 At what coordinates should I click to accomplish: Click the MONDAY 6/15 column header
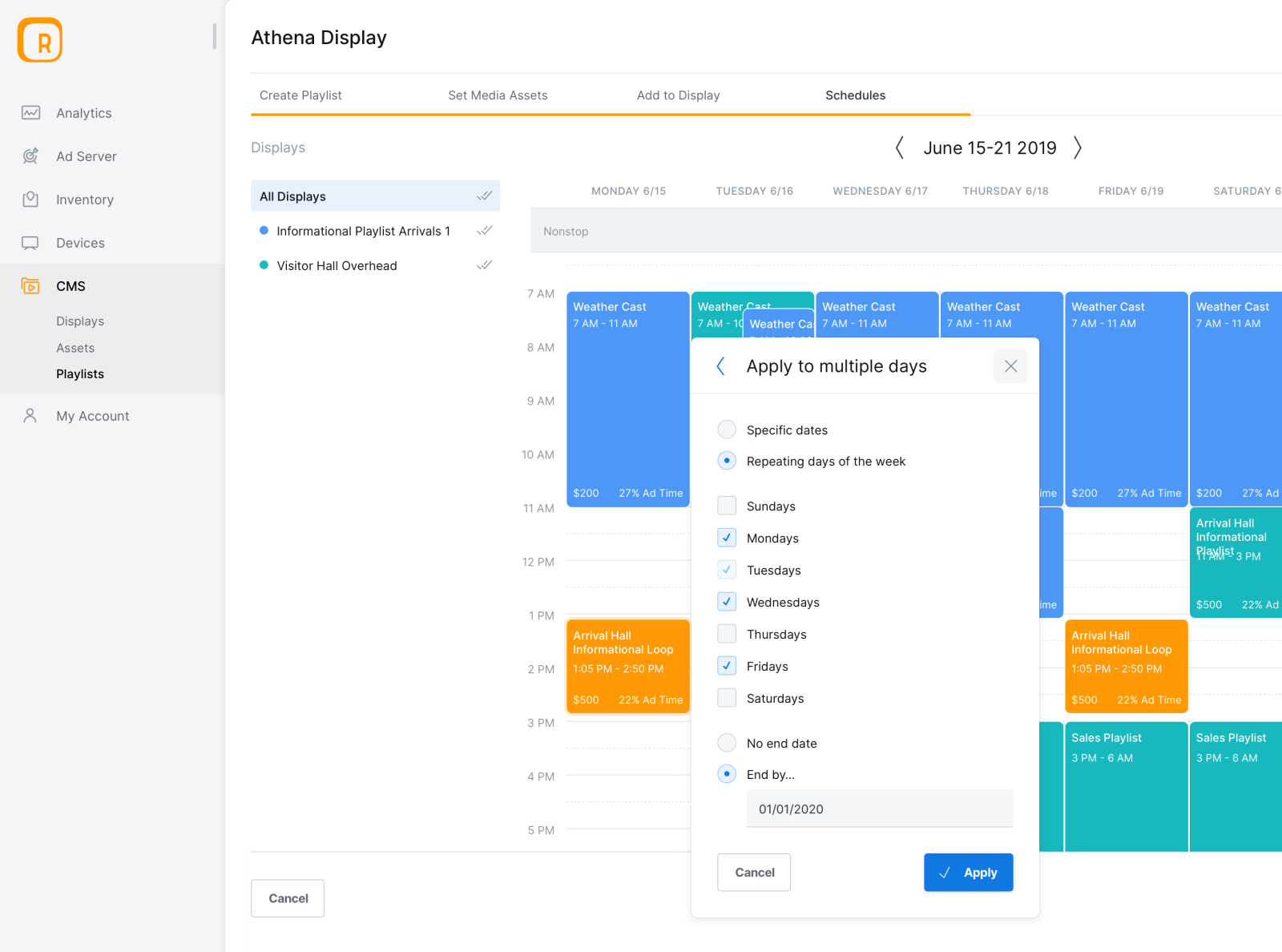[x=628, y=191]
